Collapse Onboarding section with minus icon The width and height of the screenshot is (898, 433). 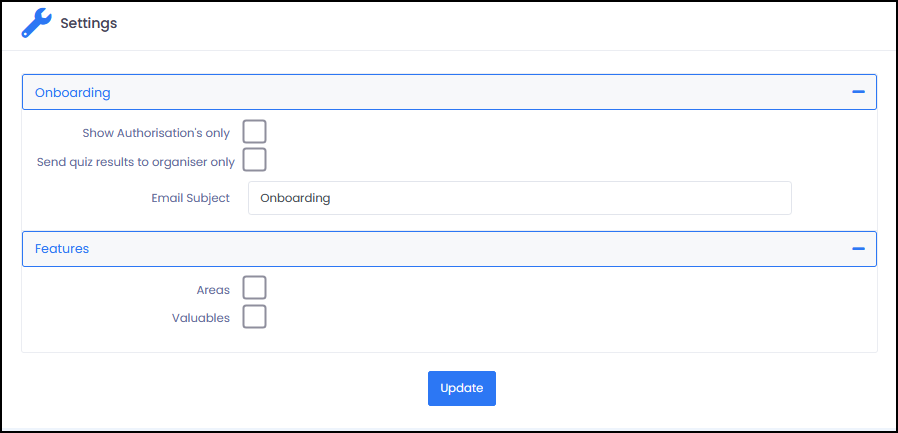point(858,92)
